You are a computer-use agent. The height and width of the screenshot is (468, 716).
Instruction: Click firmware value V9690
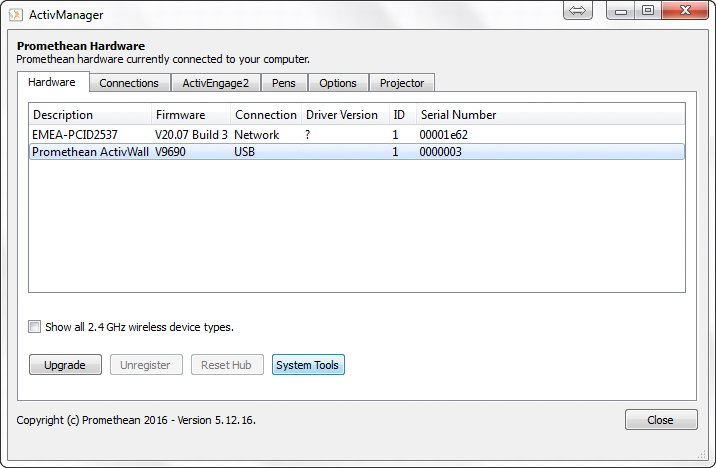170,152
